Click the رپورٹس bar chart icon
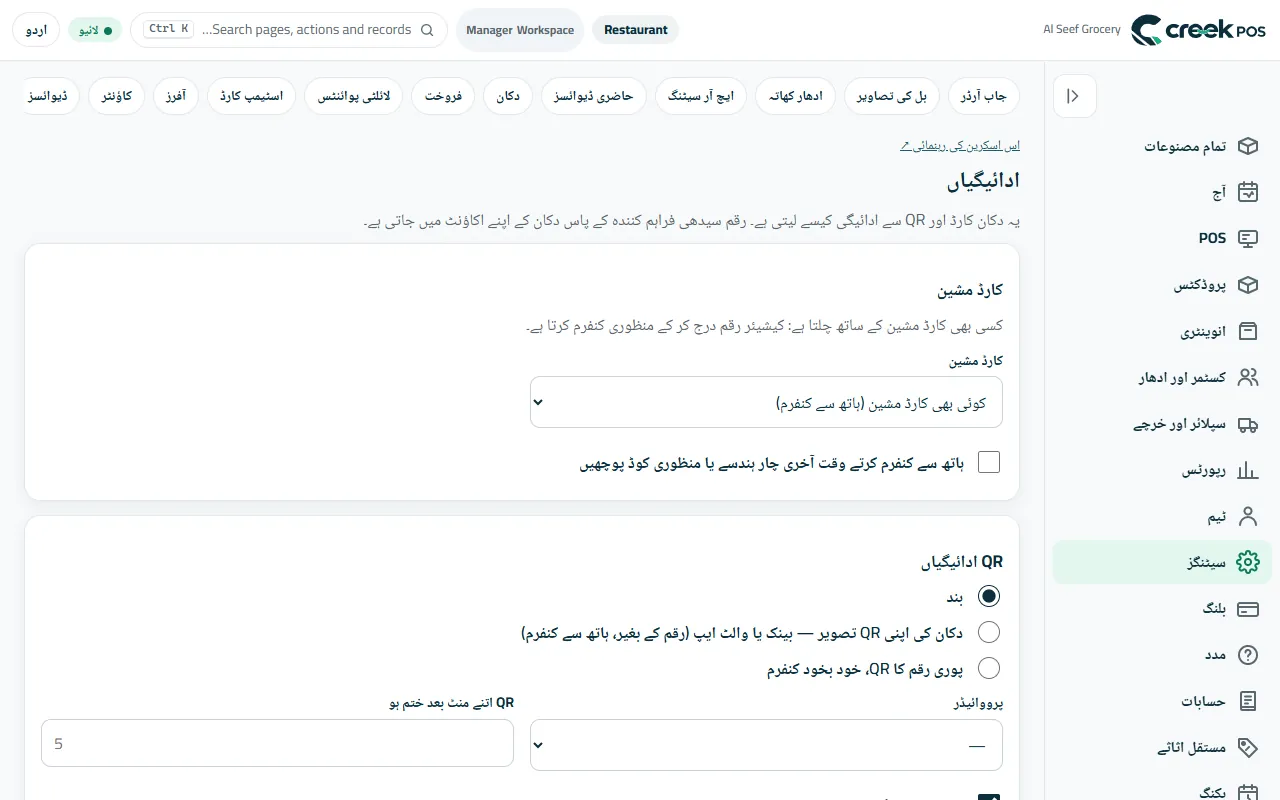The width and height of the screenshot is (1280, 800). 1247,470
